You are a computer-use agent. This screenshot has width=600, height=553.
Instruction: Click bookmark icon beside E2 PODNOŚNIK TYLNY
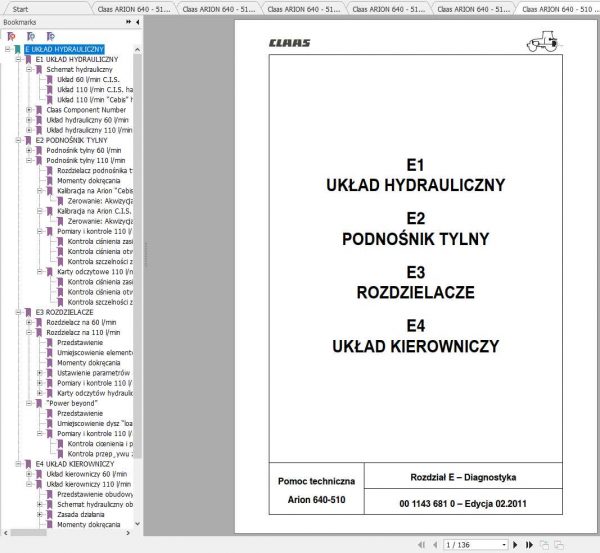(x=28, y=140)
